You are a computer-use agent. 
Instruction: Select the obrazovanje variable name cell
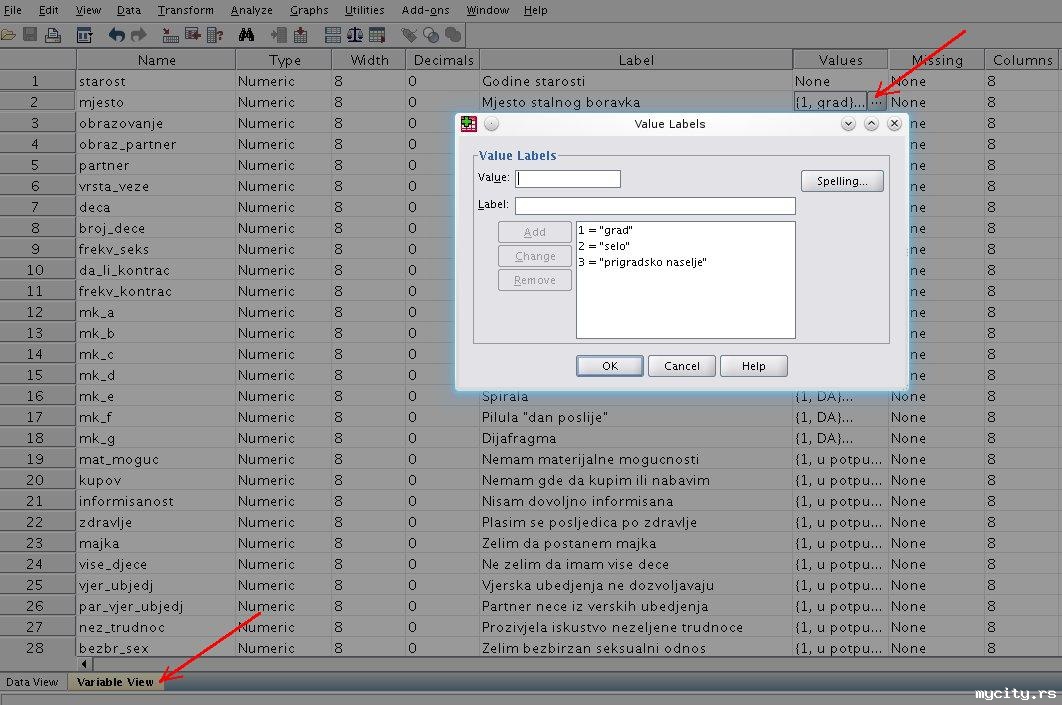[156, 123]
